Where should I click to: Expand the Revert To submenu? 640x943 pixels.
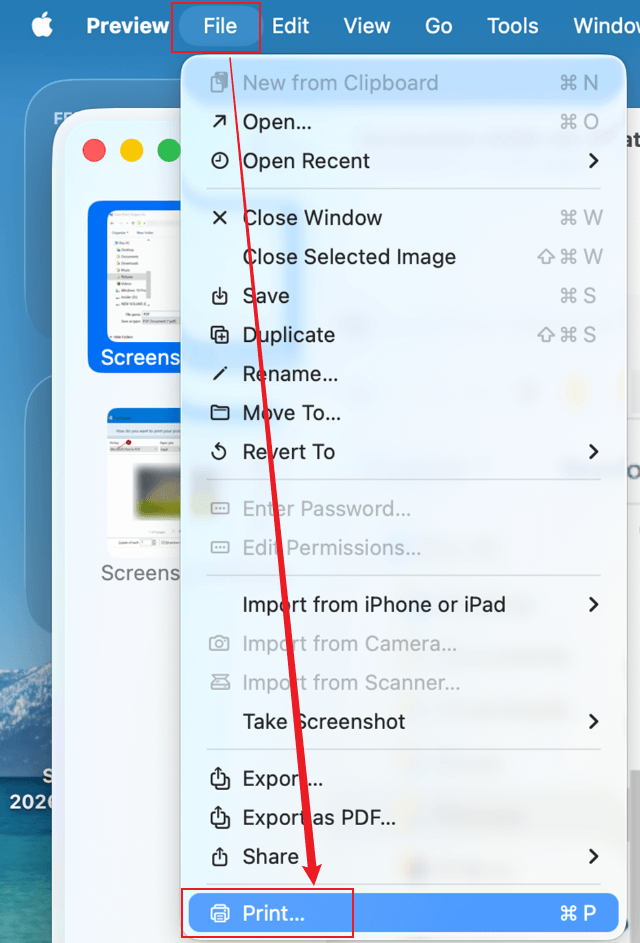(404, 452)
